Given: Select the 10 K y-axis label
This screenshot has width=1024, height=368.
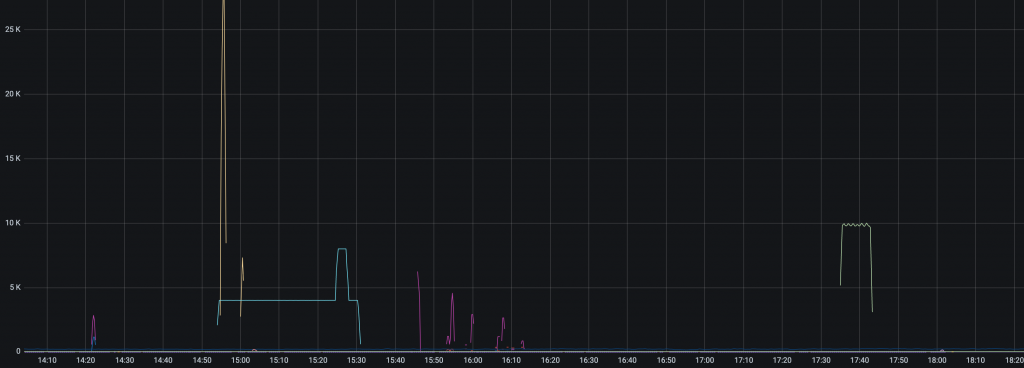Looking at the screenshot, I should (x=12, y=223).
